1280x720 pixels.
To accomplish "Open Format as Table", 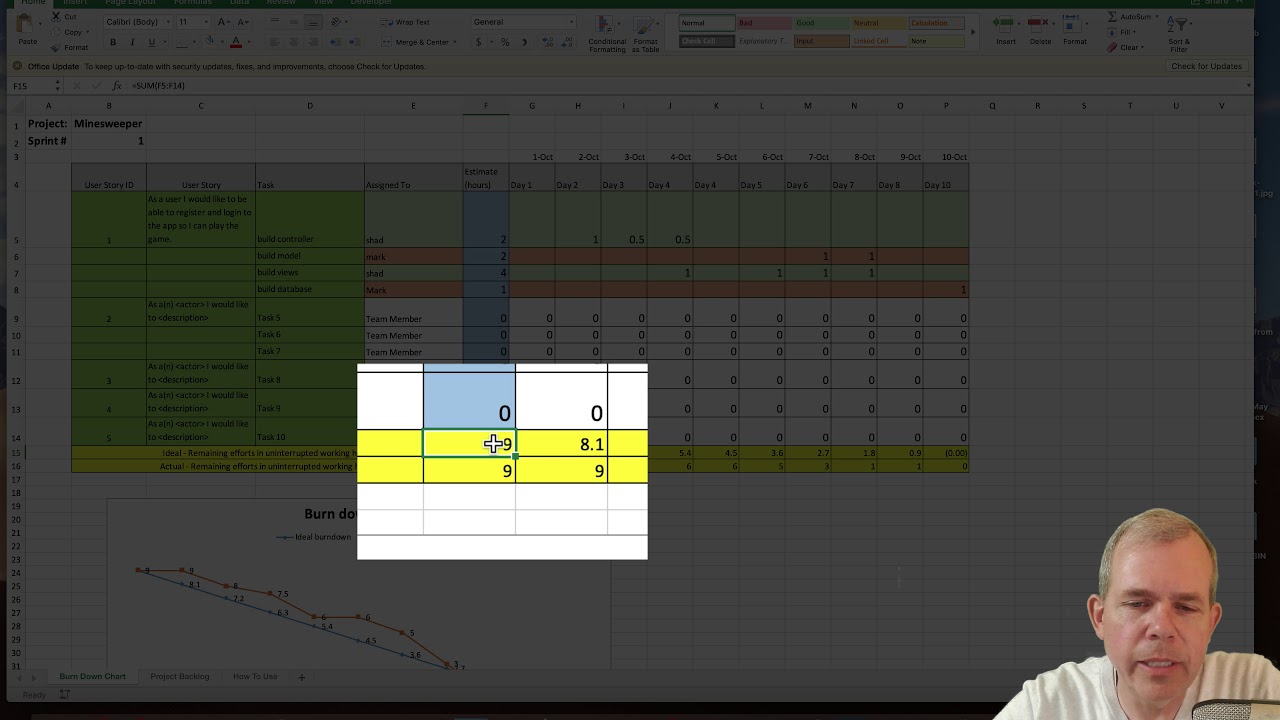I will pos(645,33).
